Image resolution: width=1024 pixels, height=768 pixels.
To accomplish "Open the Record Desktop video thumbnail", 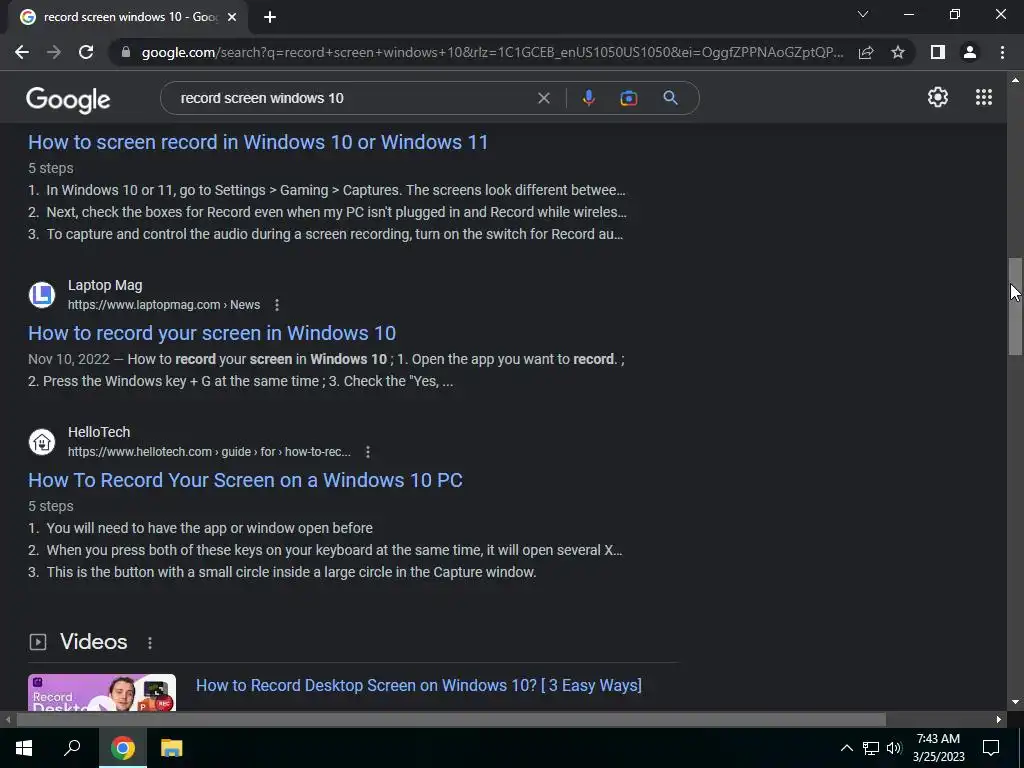I will coord(102,692).
